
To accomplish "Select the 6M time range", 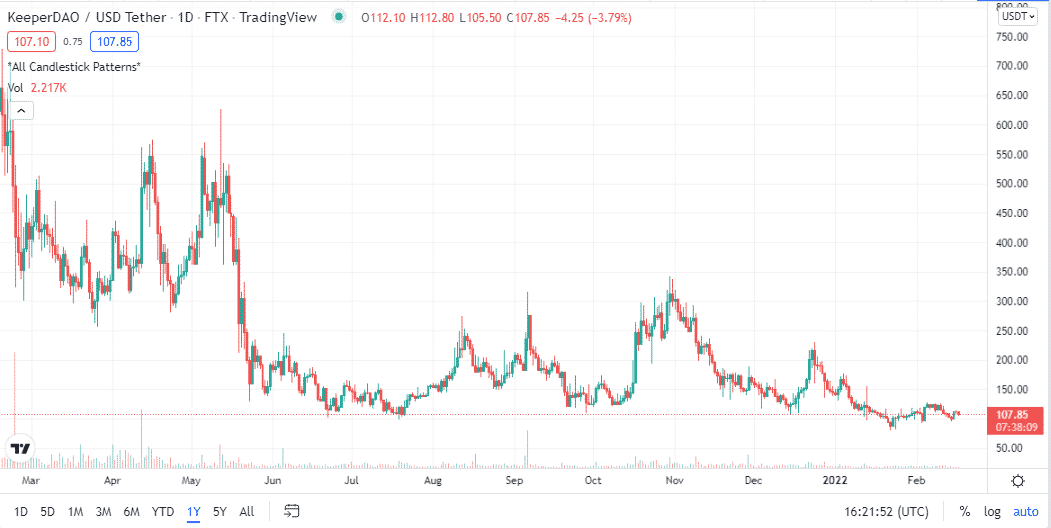I will click(x=131, y=512).
